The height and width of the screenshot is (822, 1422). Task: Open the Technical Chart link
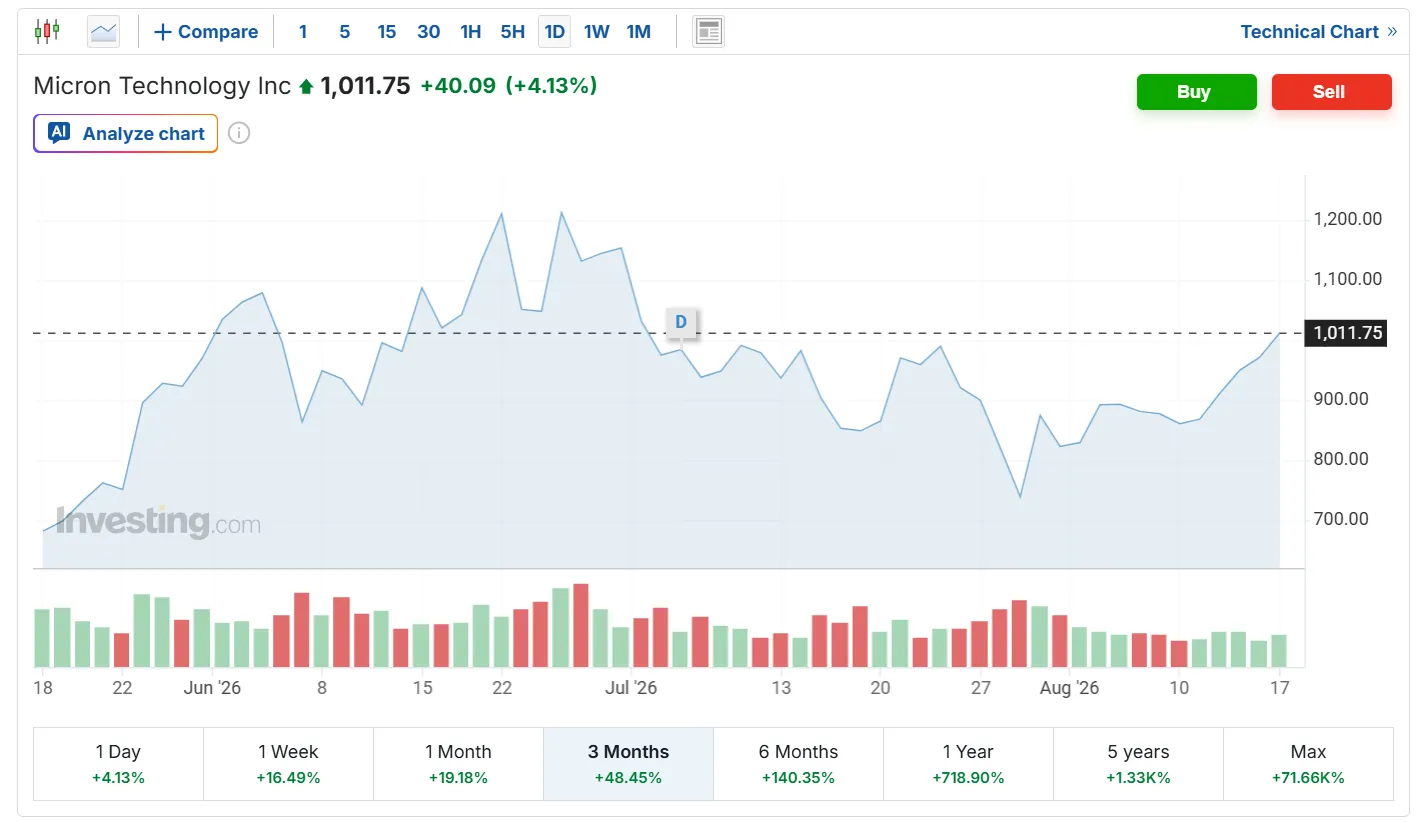tap(1319, 32)
